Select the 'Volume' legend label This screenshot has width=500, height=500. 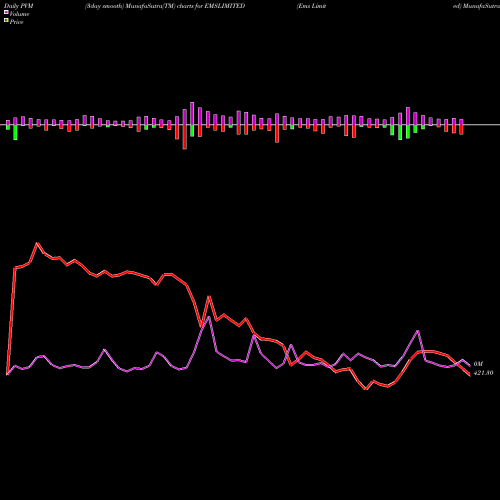coord(19,14)
